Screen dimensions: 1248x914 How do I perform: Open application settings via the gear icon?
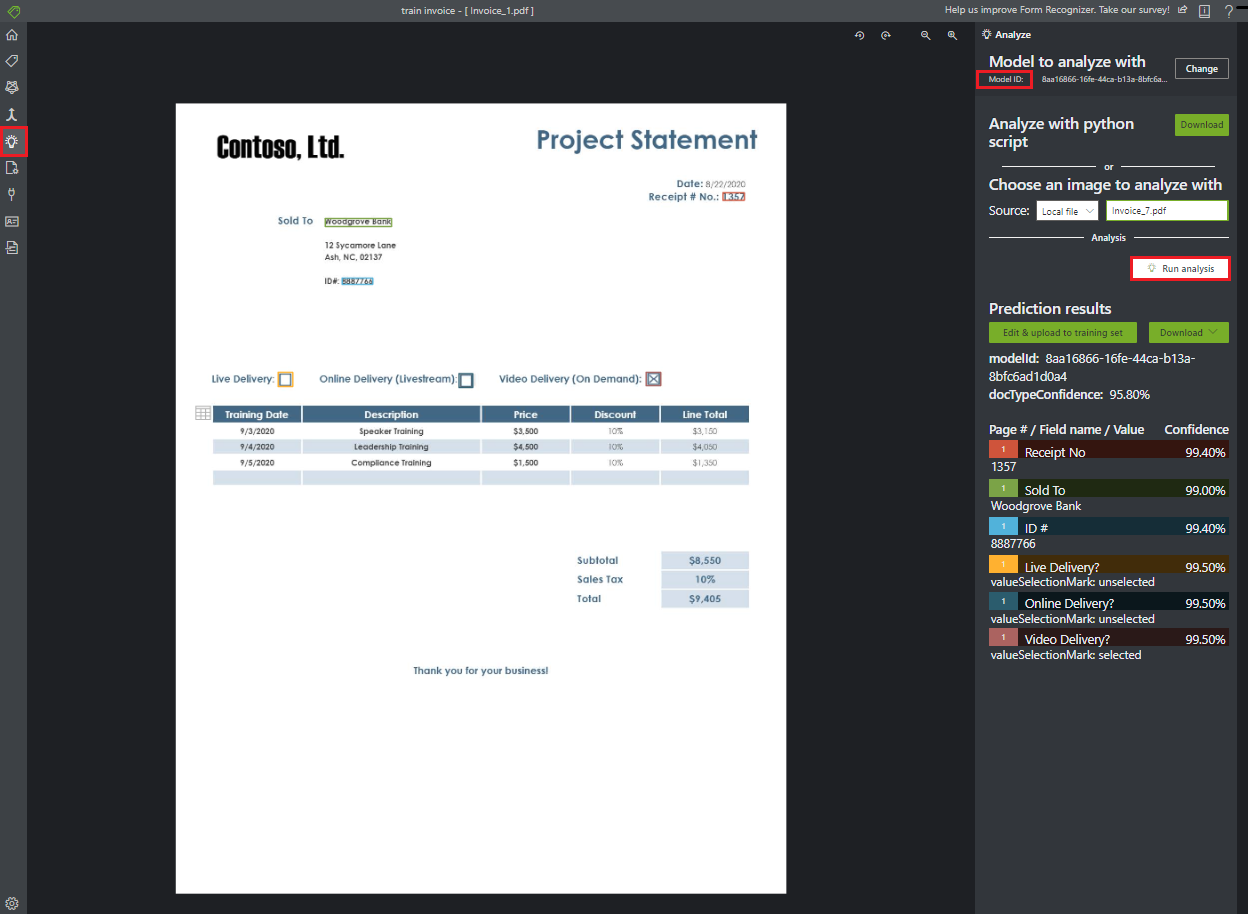point(12,902)
